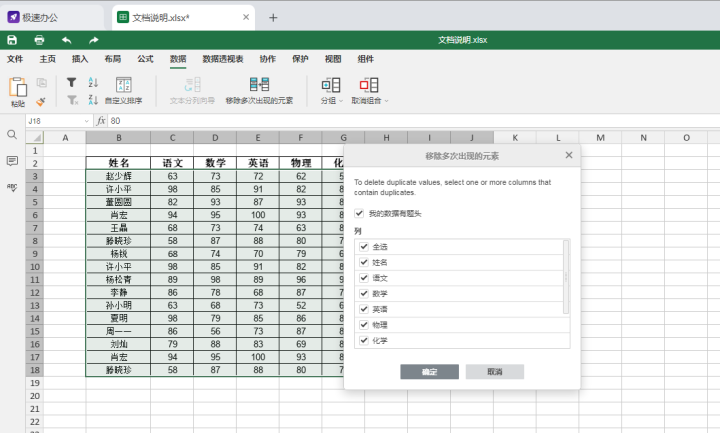The width and height of the screenshot is (720, 433).
Task: Select cell containing 杨松青
Action: (118, 280)
